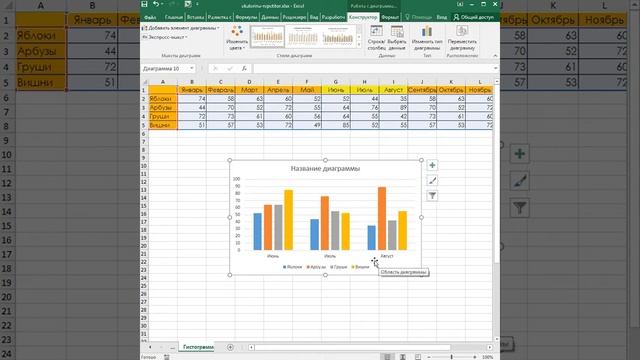Viewport: 640px width, 360px height.
Task: Open the Файл tab
Action: pyautogui.click(x=150, y=17)
